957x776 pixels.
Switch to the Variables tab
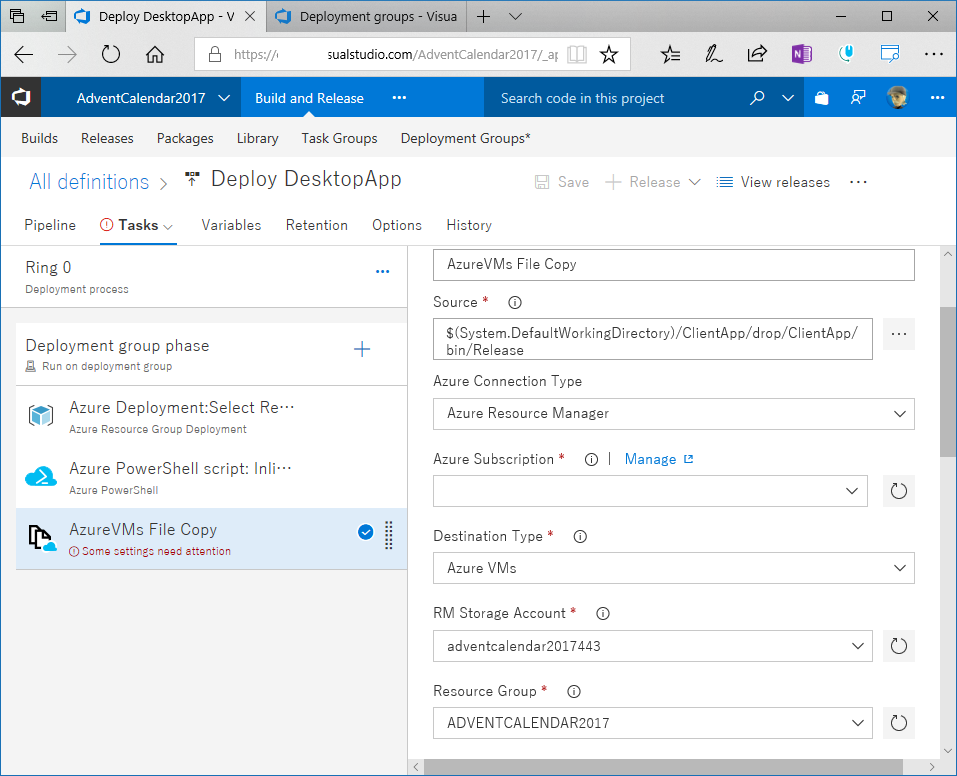[x=231, y=225]
